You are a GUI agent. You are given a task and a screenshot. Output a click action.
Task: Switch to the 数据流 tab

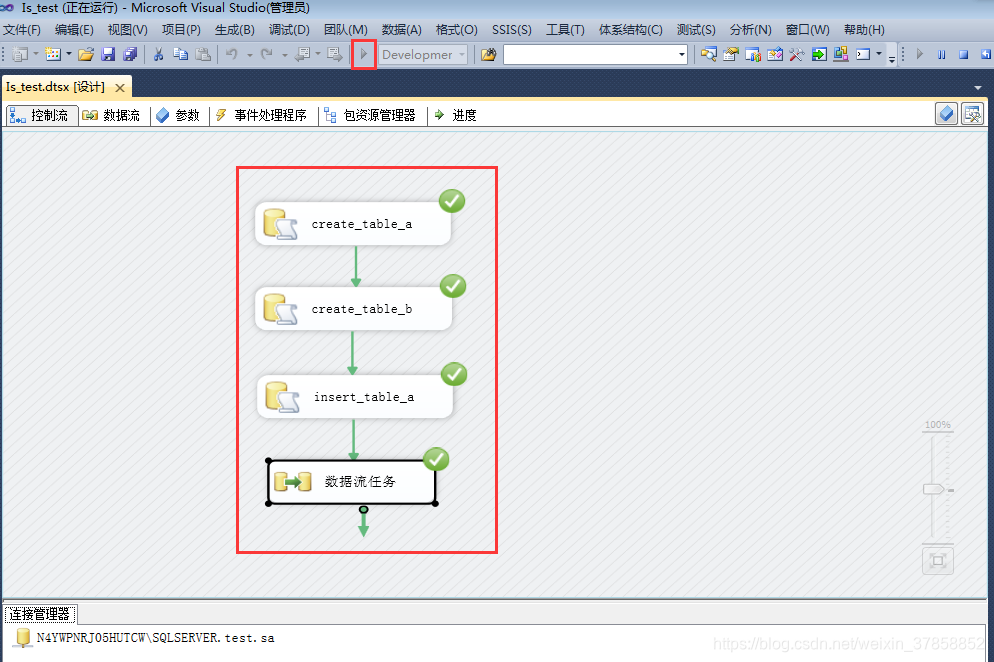pos(112,115)
